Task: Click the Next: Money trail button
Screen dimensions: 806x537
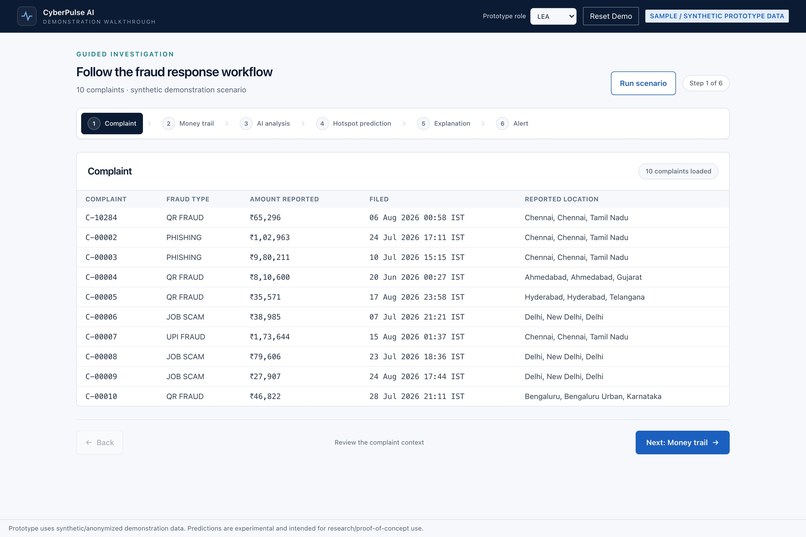Action: click(x=682, y=442)
